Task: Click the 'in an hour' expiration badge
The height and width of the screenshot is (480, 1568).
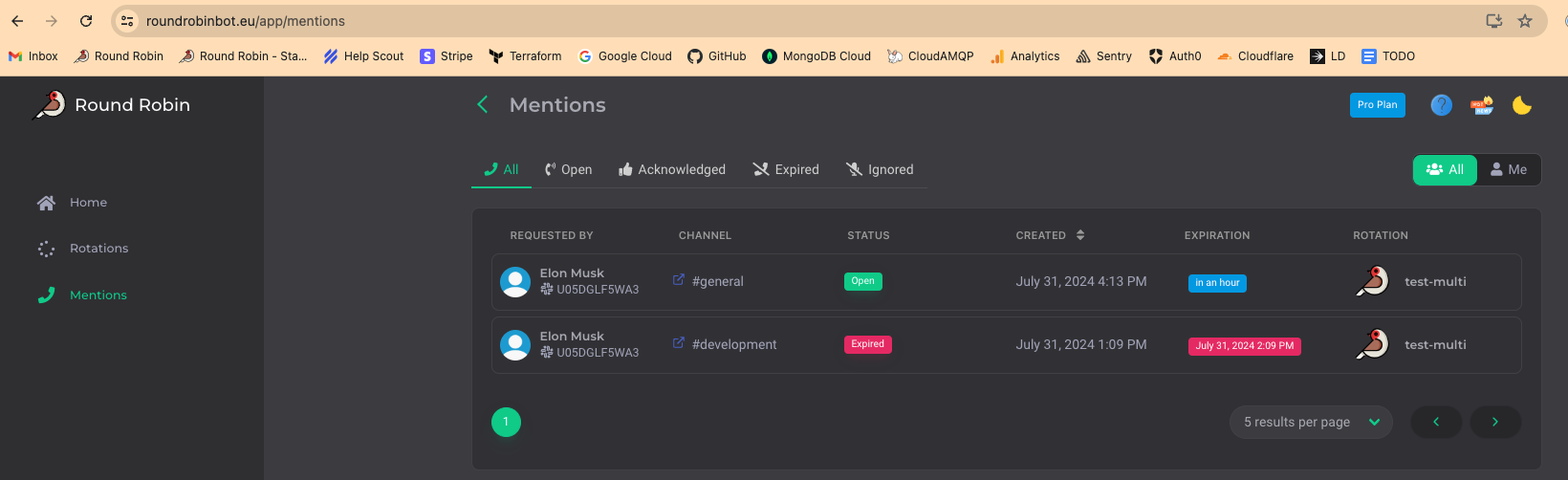Action: [1217, 283]
